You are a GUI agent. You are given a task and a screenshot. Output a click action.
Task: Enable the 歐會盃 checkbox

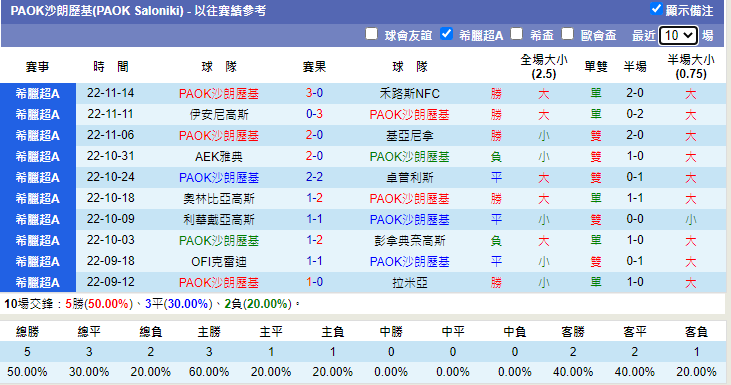[x=567, y=34]
